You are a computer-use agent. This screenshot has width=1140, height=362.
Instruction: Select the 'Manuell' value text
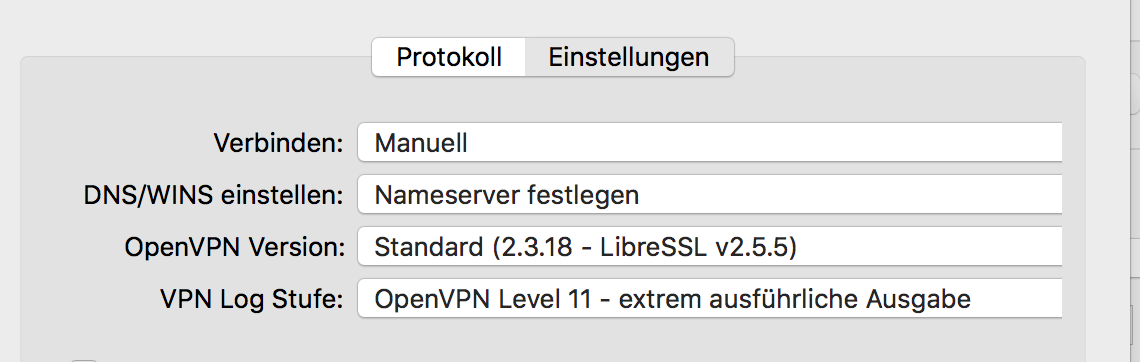[421, 142]
